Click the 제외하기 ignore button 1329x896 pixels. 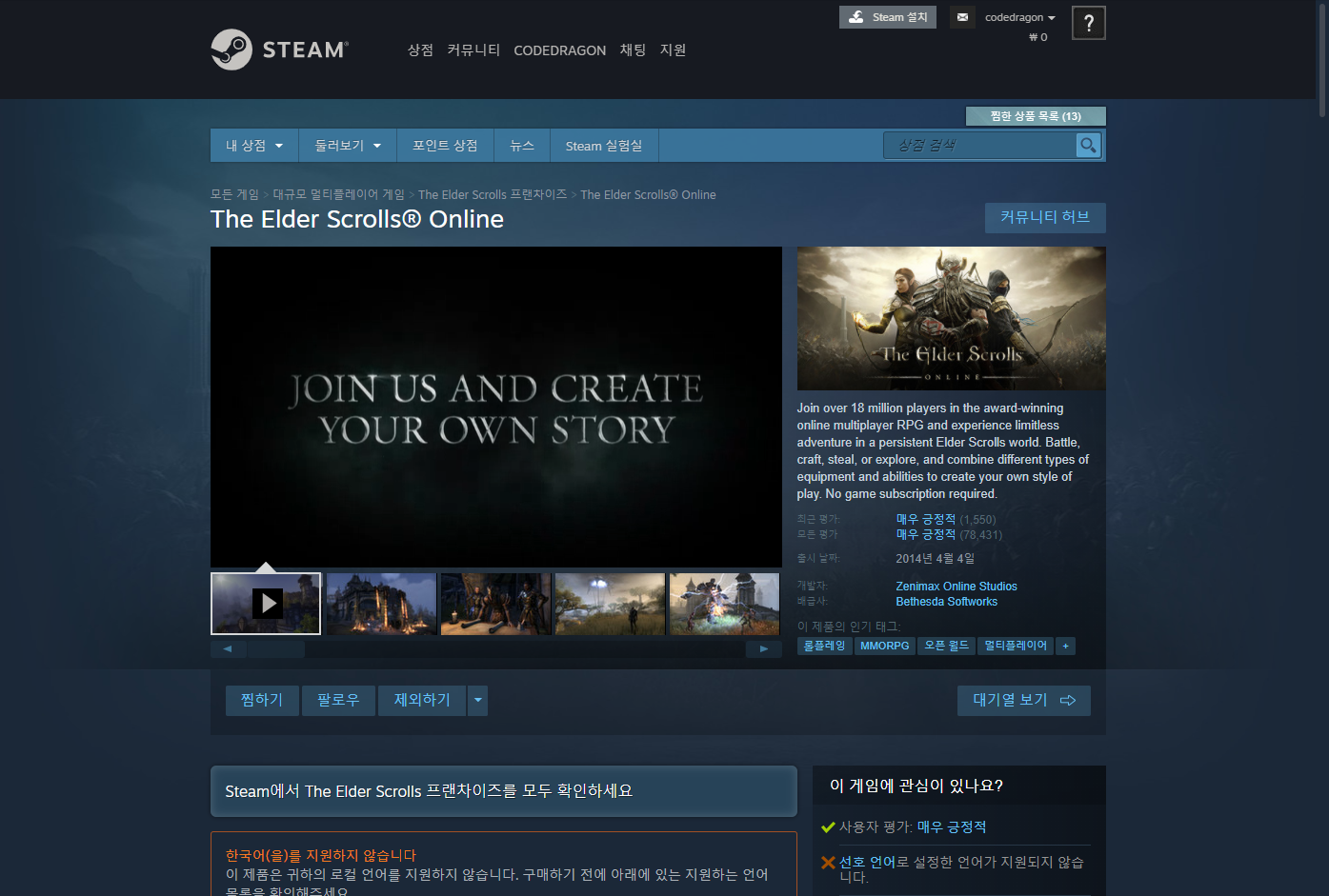point(422,700)
